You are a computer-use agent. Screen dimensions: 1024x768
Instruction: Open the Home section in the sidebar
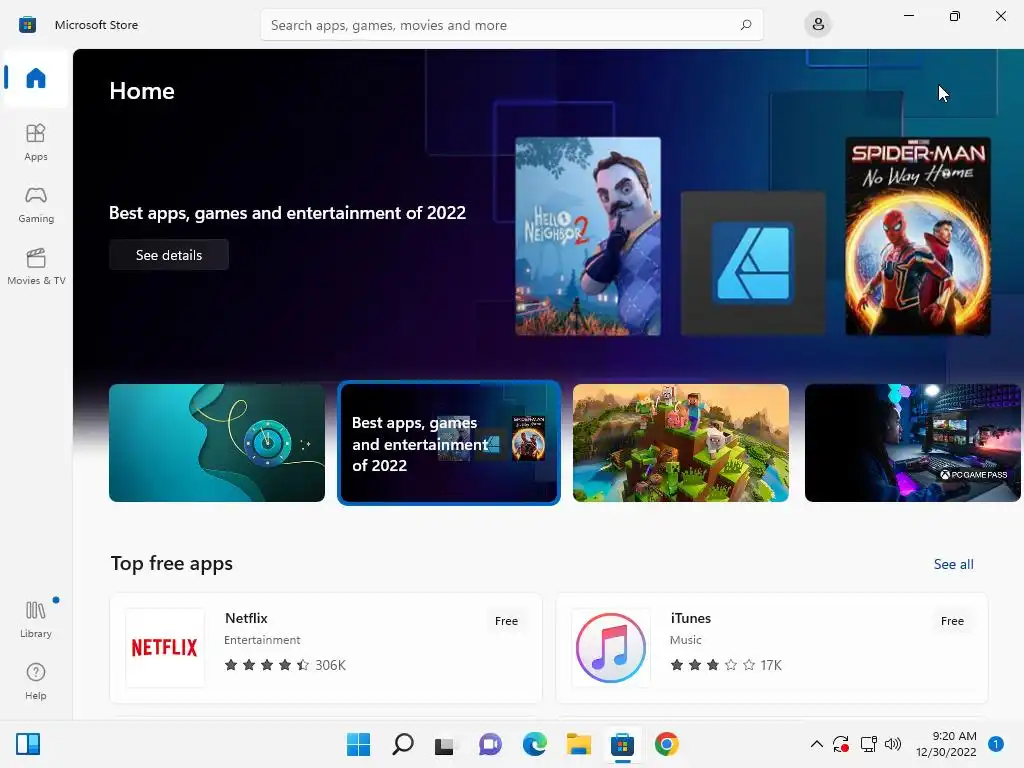click(x=36, y=78)
